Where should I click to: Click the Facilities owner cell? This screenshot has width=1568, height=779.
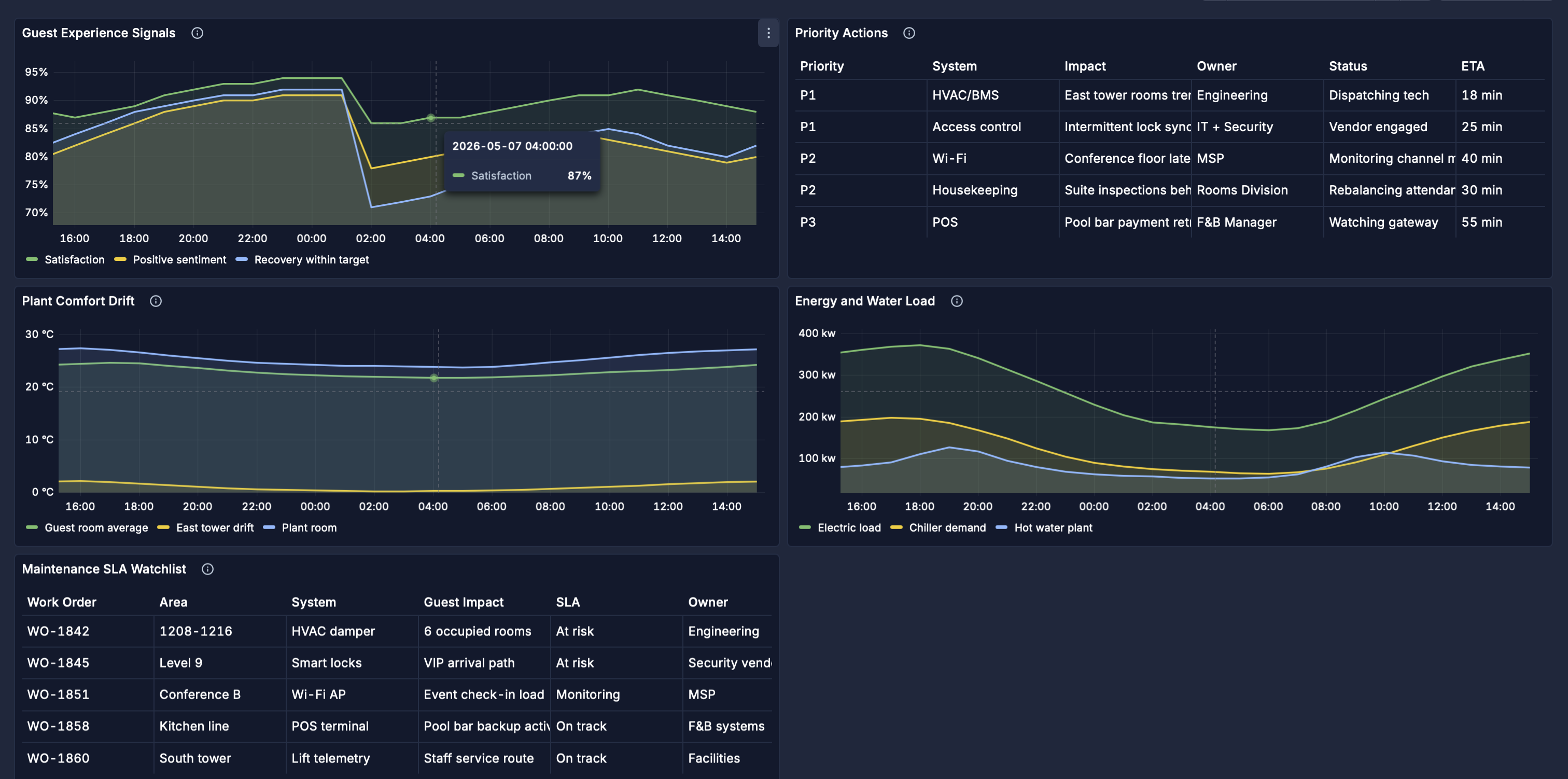pos(727,758)
